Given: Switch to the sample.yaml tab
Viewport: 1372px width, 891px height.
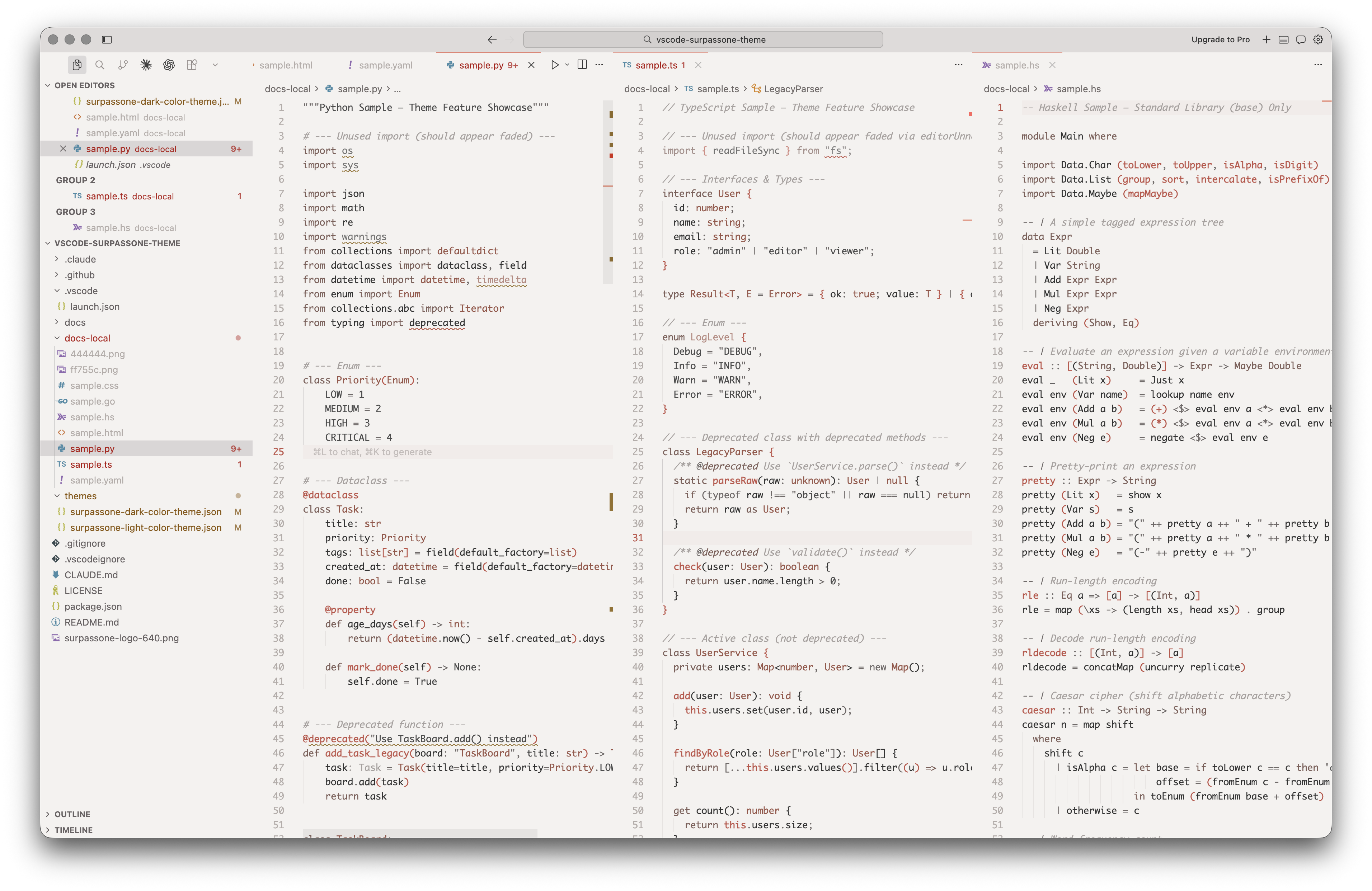Looking at the screenshot, I should tap(385, 65).
